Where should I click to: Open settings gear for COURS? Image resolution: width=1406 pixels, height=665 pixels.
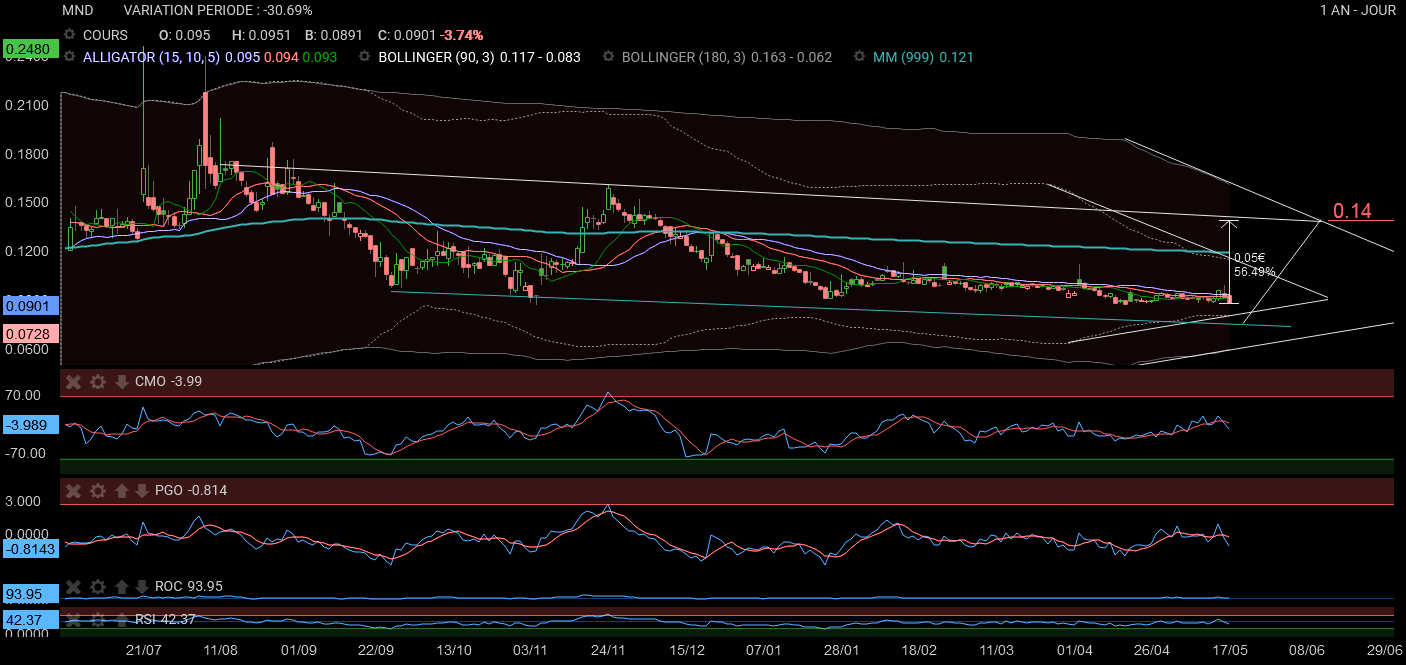[x=70, y=34]
